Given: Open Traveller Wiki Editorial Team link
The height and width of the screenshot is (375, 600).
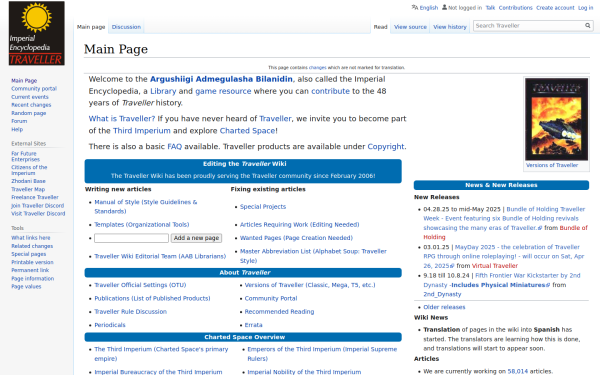Looking at the screenshot, I should click(160, 256).
